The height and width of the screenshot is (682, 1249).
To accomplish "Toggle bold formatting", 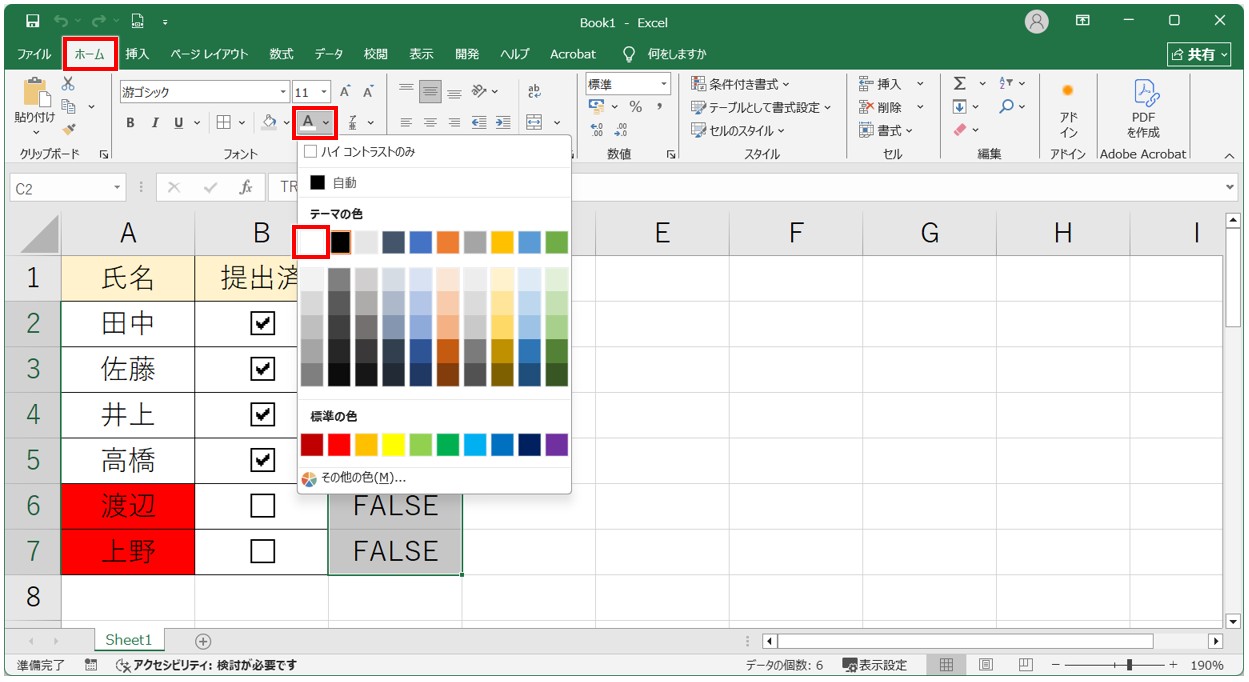I will [130, 123].
